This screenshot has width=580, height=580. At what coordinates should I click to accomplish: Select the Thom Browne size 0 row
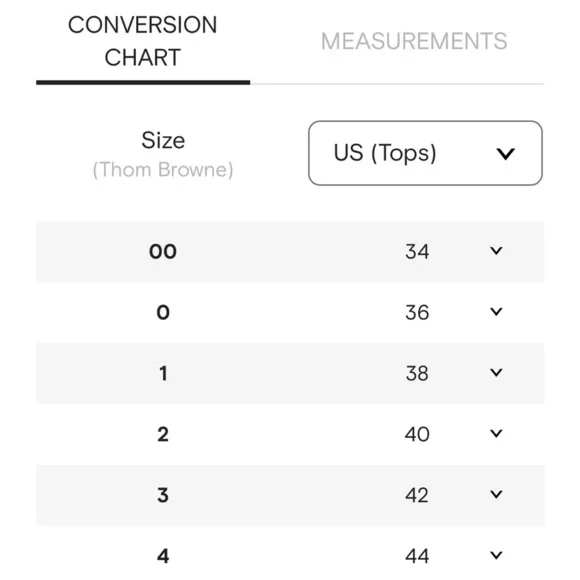(290, 313)
